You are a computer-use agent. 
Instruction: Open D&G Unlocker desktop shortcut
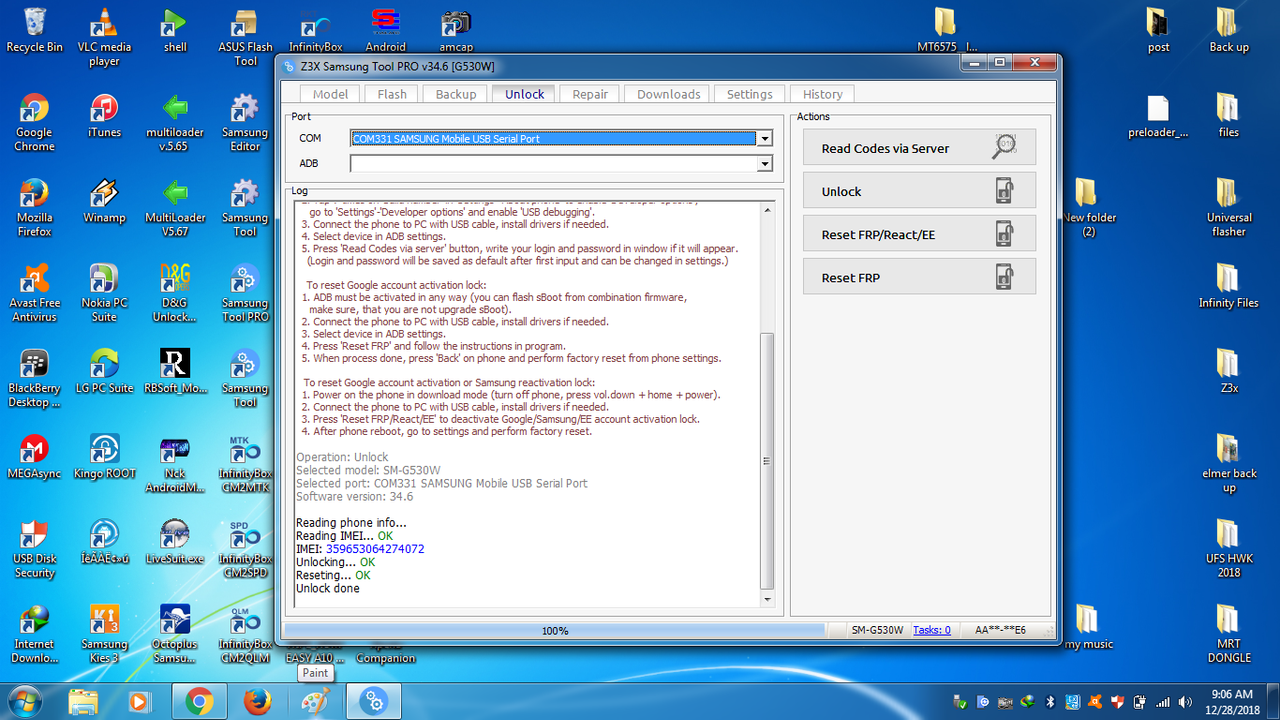click(x=175, y=293)
